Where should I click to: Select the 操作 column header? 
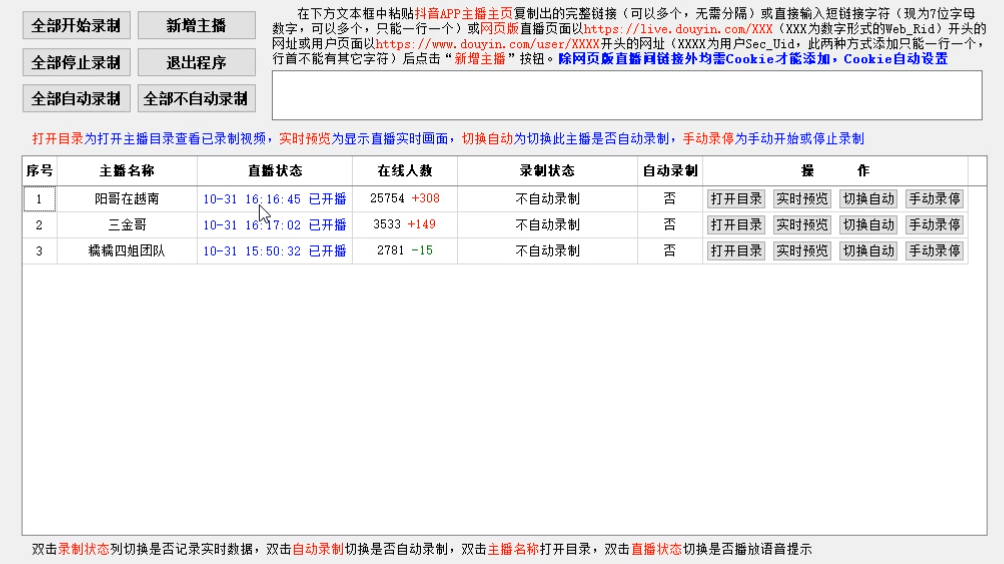[x=835, y=171]
